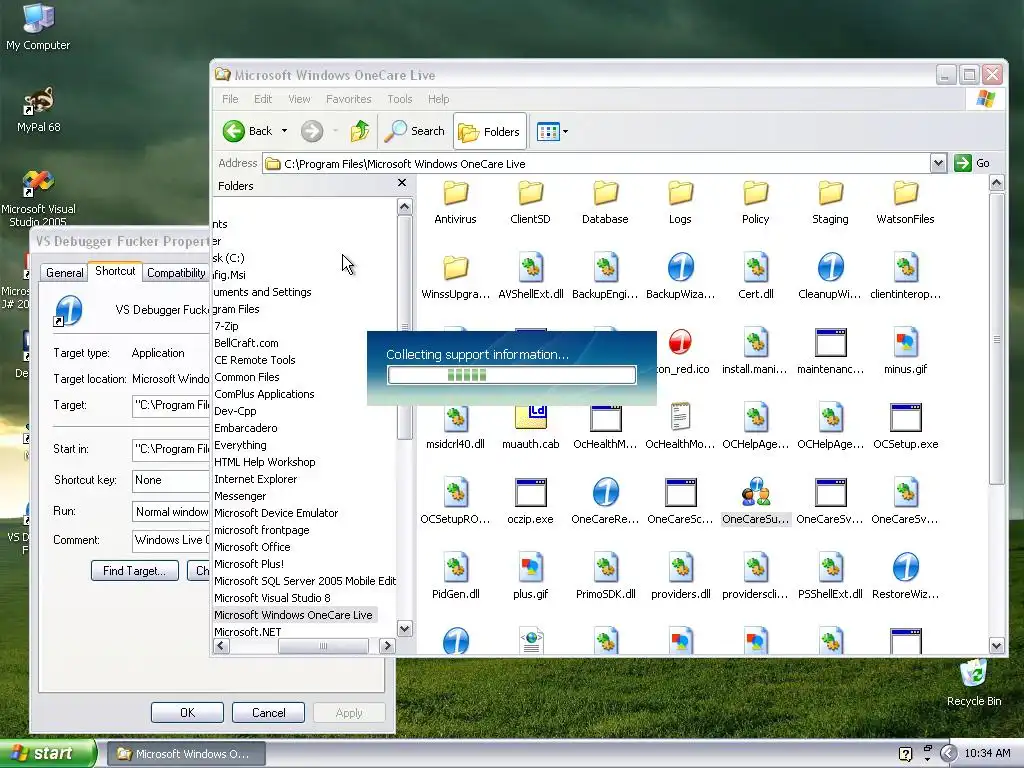Image resolution: width=1024 pixels, height=768 pixels.
Task: Open the File menu
Action: tap(230, 99)
